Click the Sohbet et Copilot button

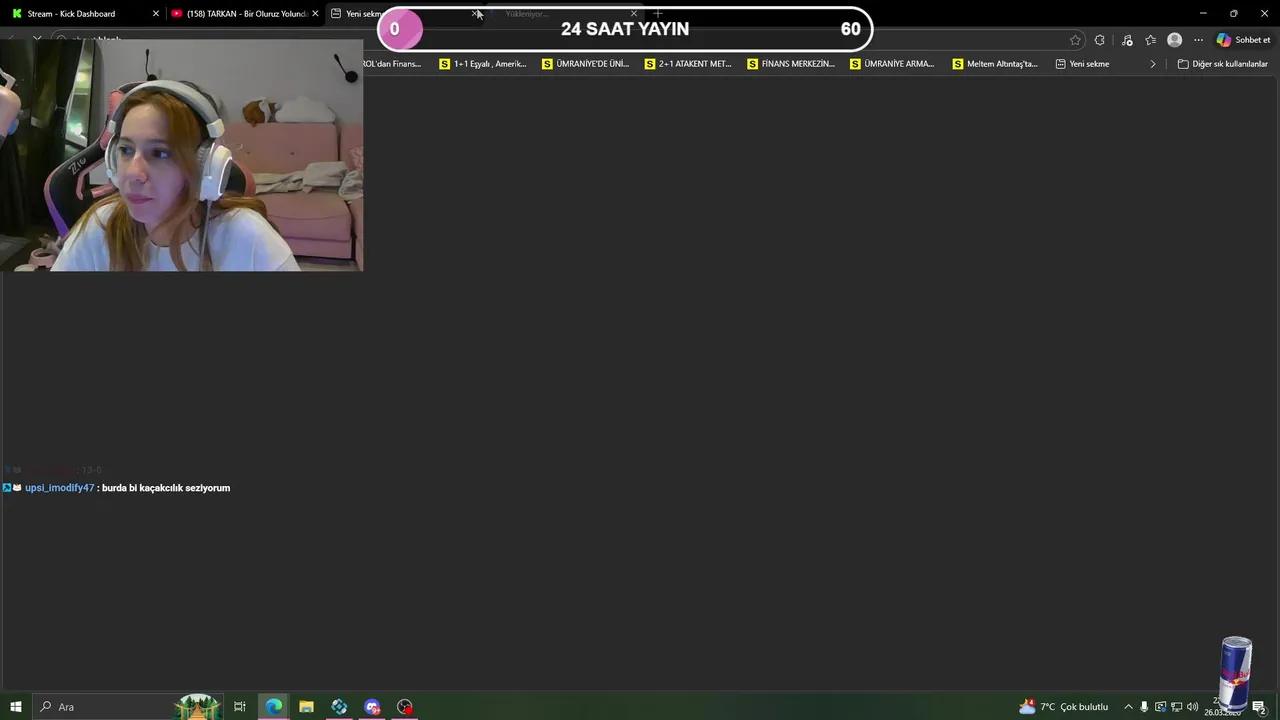coord(1243,40)
